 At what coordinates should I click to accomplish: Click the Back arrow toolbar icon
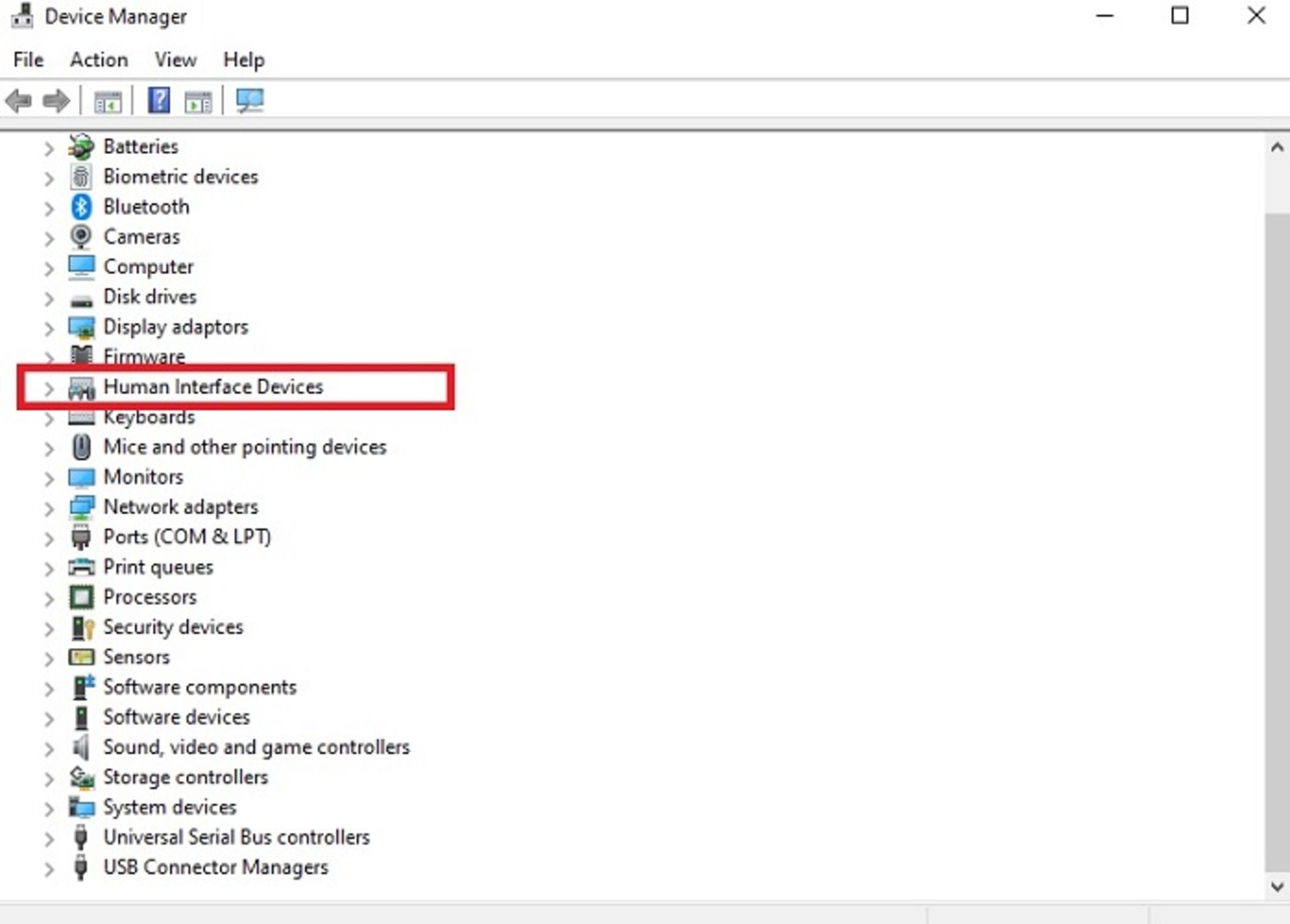click(x=18, y=101)
